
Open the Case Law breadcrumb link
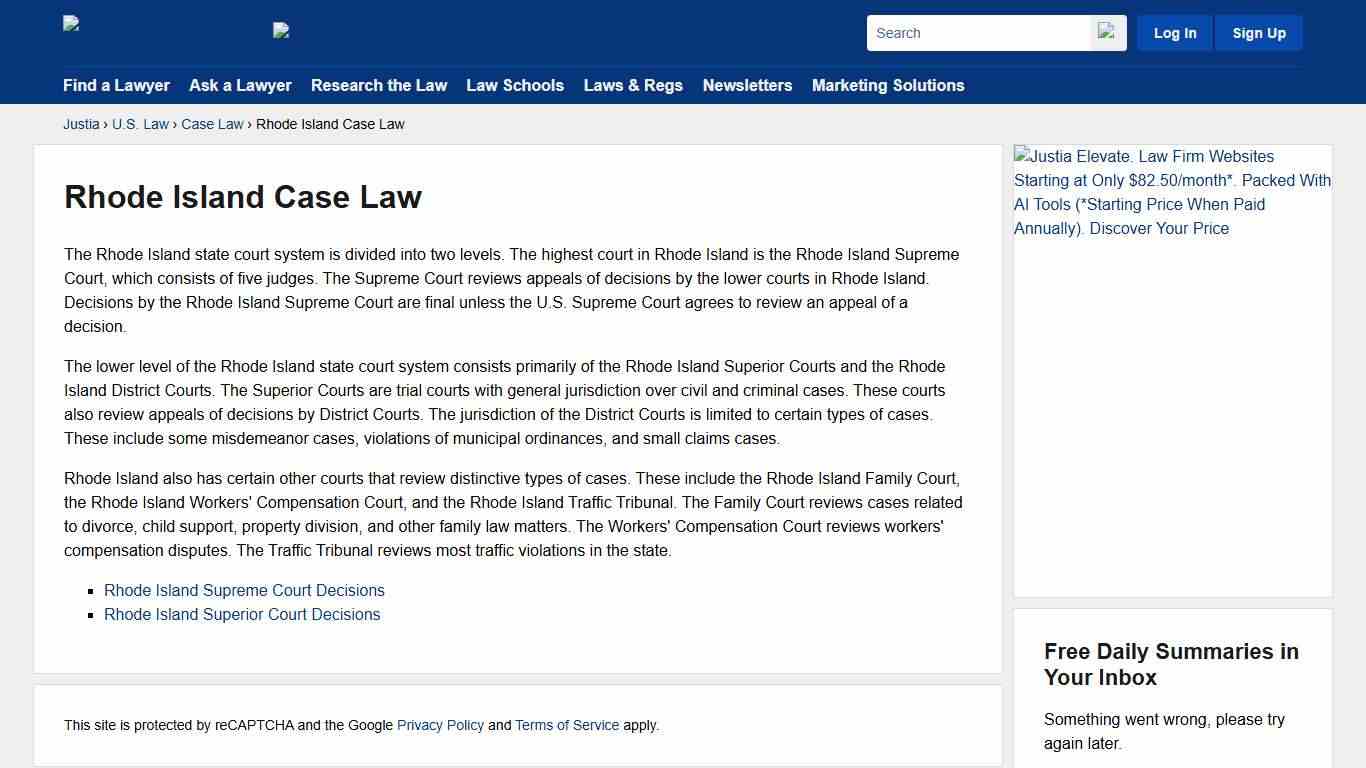coord(212,124)
